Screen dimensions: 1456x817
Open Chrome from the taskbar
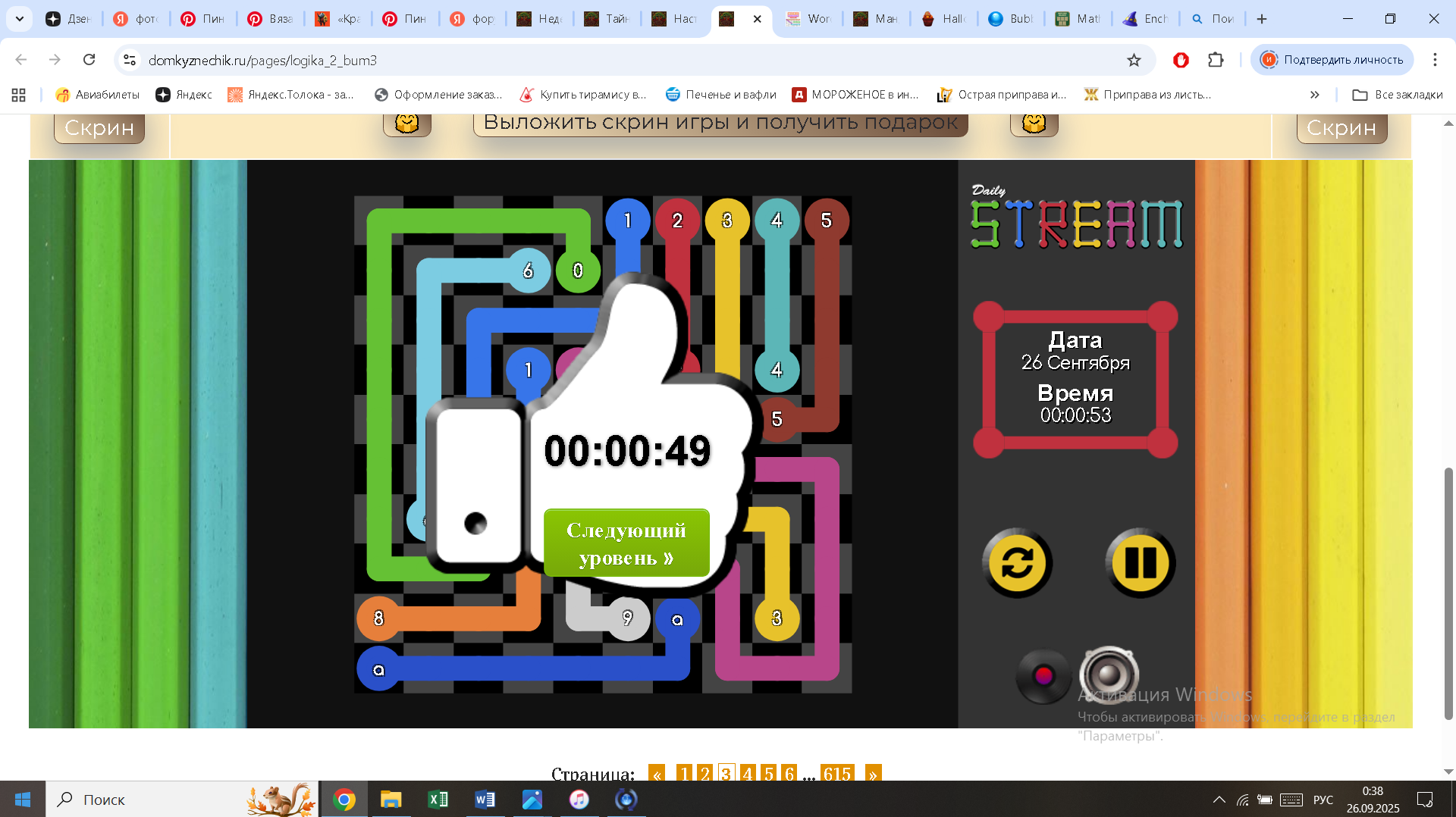click(344, 800)
